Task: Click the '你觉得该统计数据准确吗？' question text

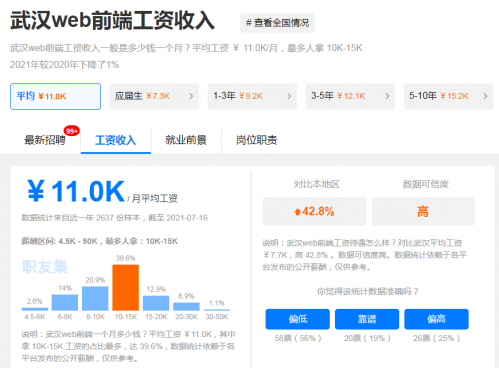Action: [367, 292]
